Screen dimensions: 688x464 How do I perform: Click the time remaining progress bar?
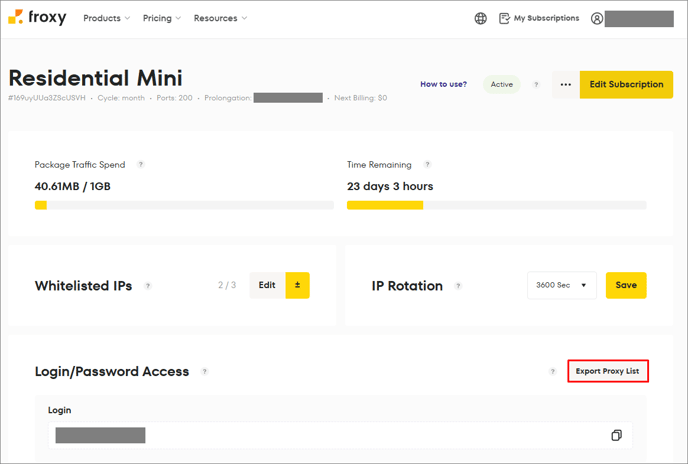click(497, 205)
